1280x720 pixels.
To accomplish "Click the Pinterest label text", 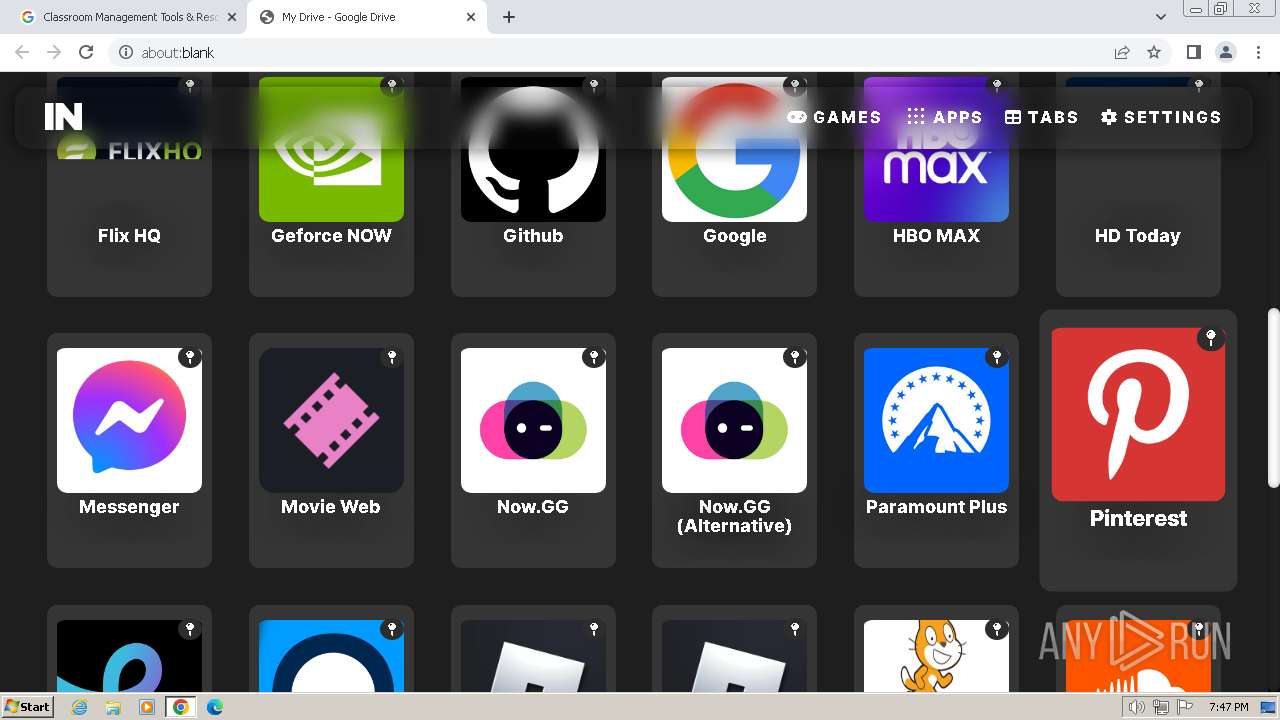I will [1138, 518].
